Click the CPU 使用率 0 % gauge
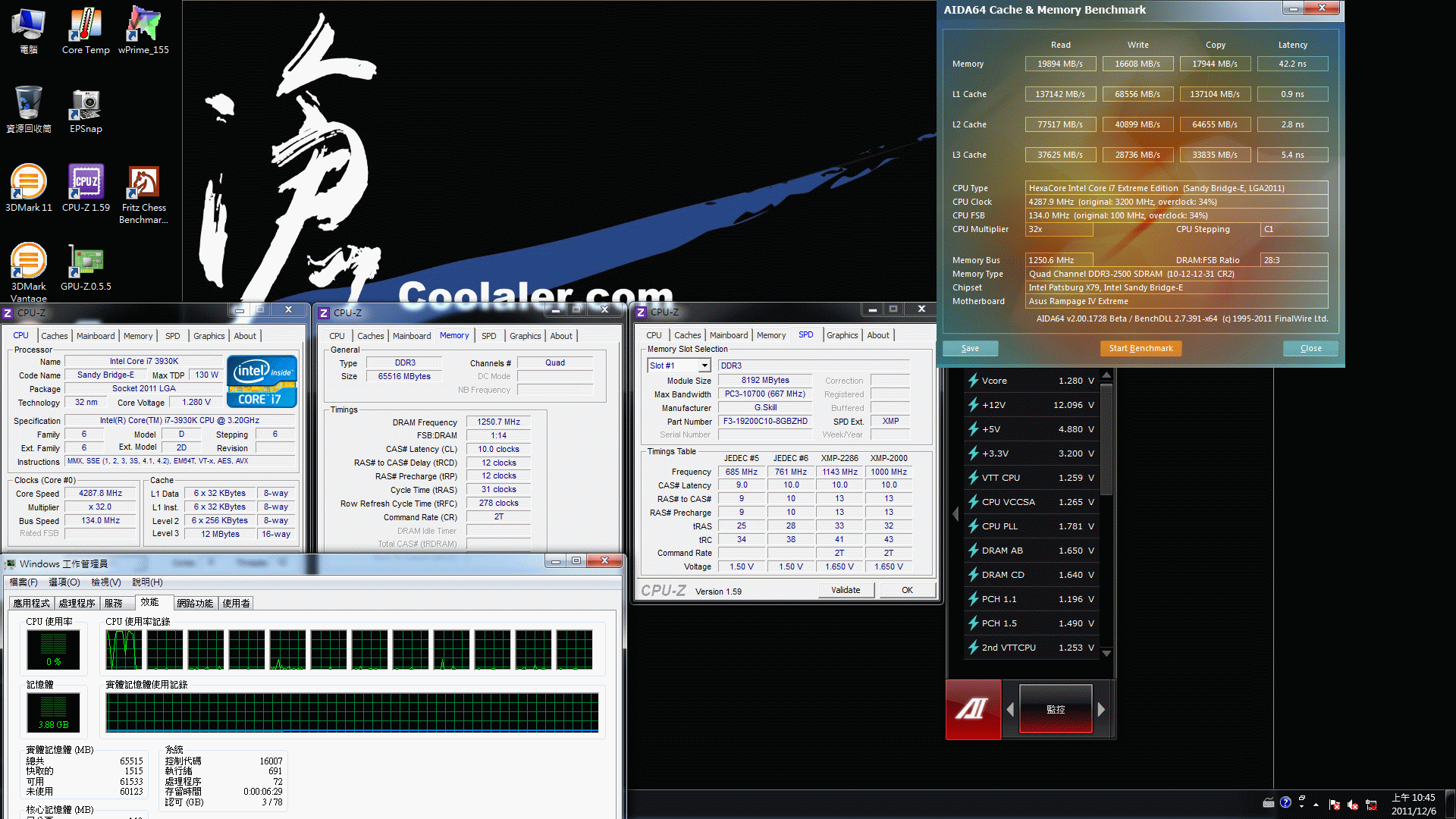1456x819 pixels. 53,649
